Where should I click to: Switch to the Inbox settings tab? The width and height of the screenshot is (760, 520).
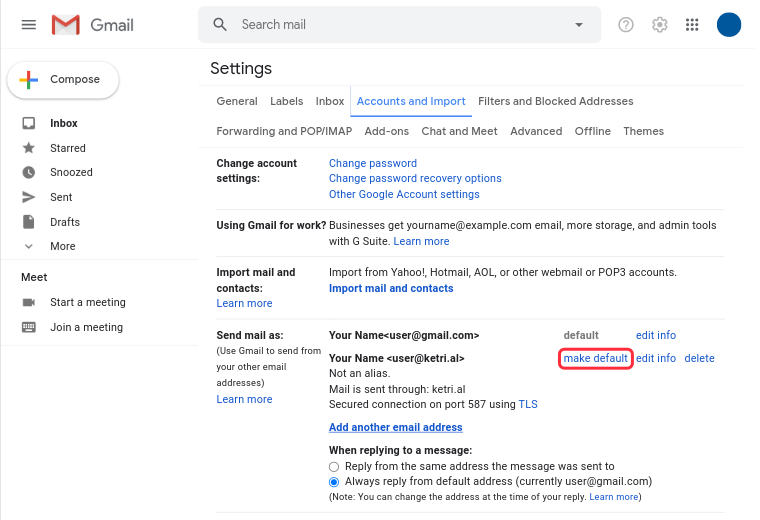330,101
